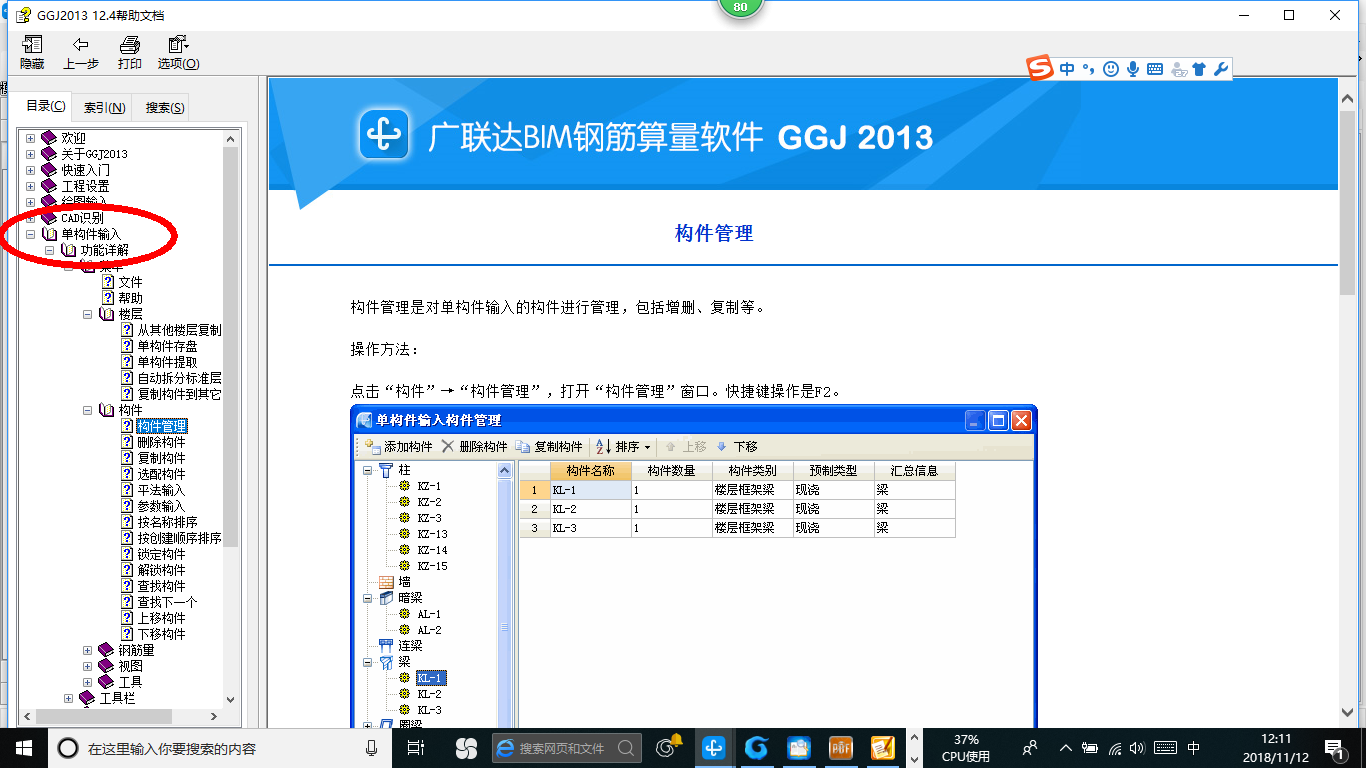Click the 隐藏 (Hide) toolbar icon
Screen dimensions: 1366x768
click(x=32, y=45)
